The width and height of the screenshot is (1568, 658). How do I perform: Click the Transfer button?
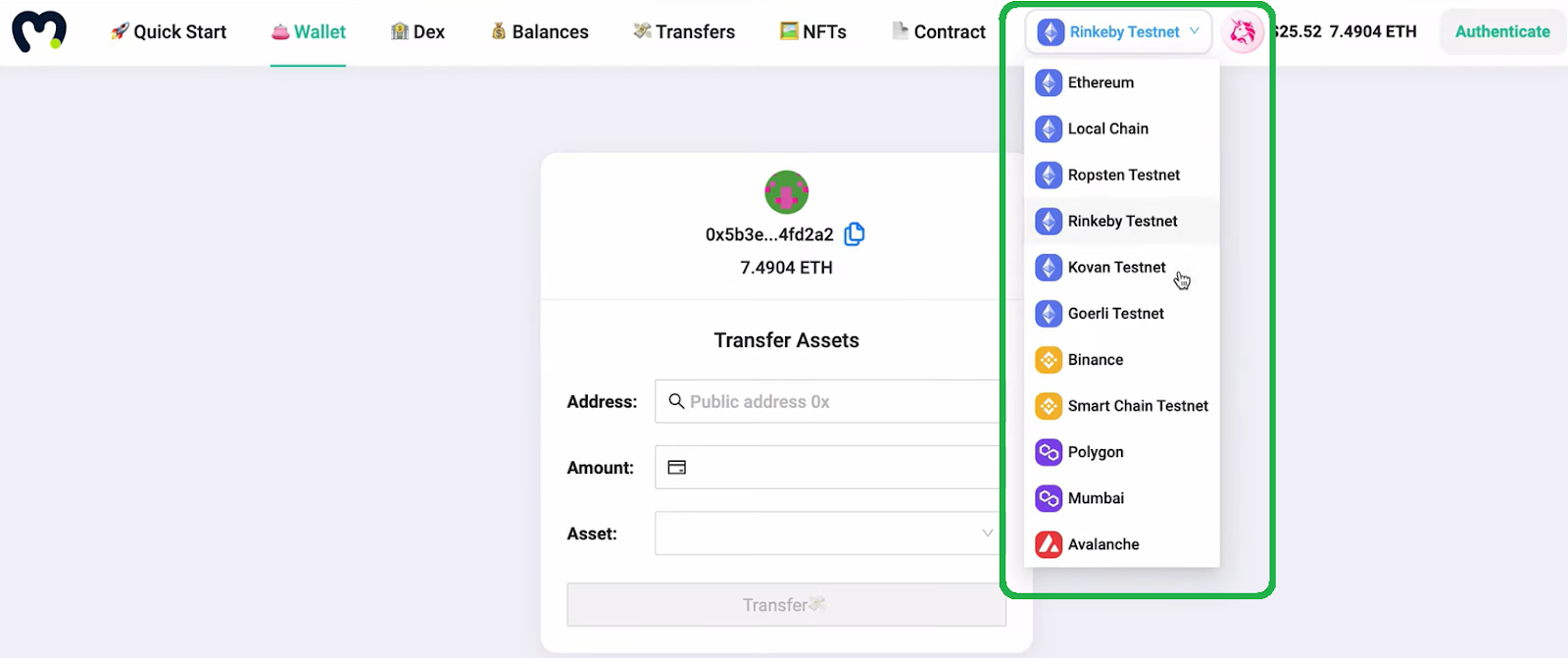click(786, 605)
